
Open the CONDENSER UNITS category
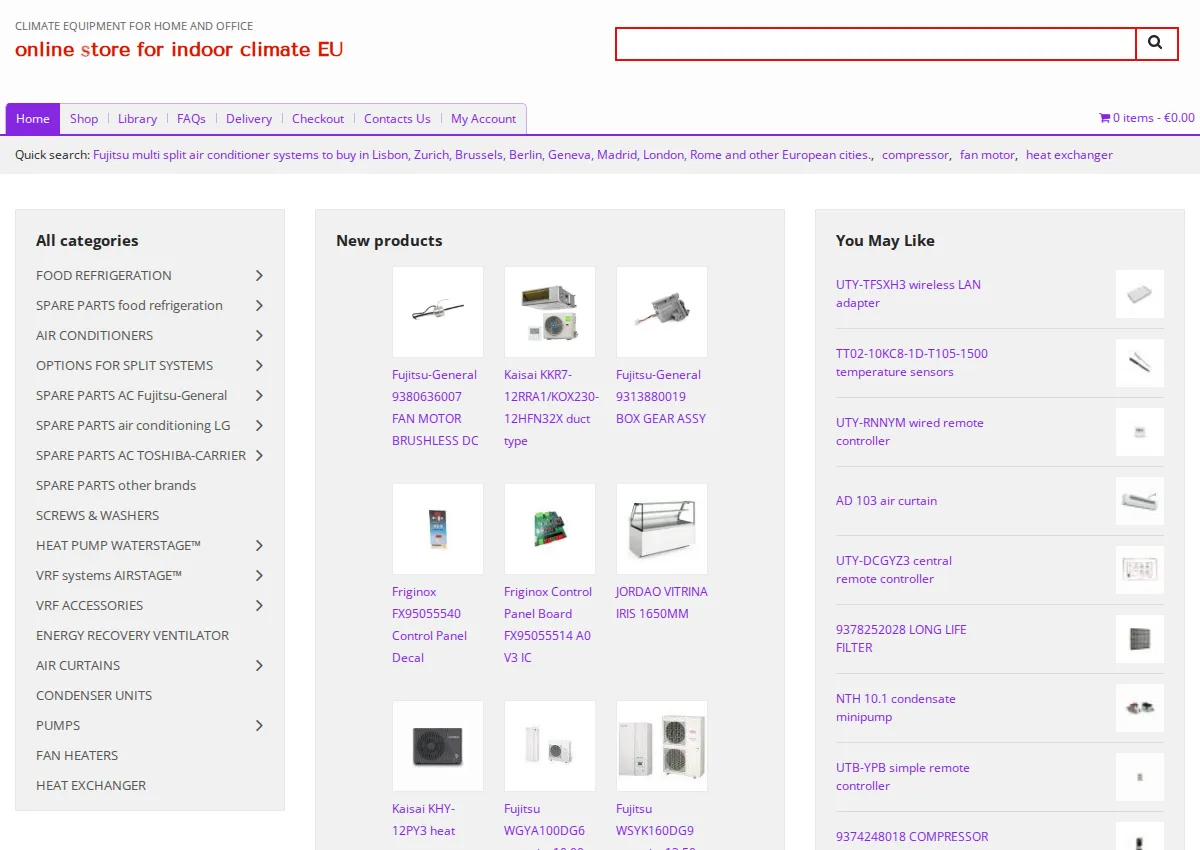point(94,695)
